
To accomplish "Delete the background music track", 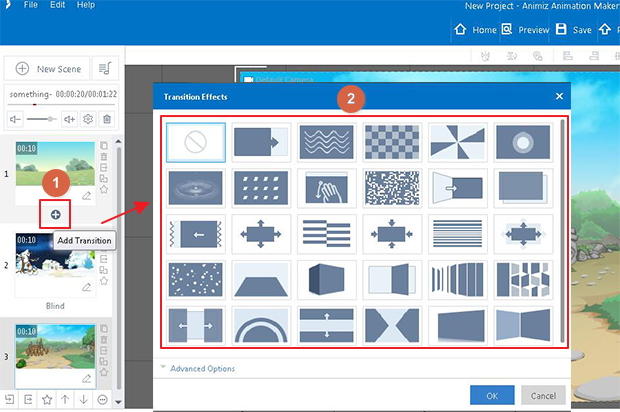I will (107, 119).
